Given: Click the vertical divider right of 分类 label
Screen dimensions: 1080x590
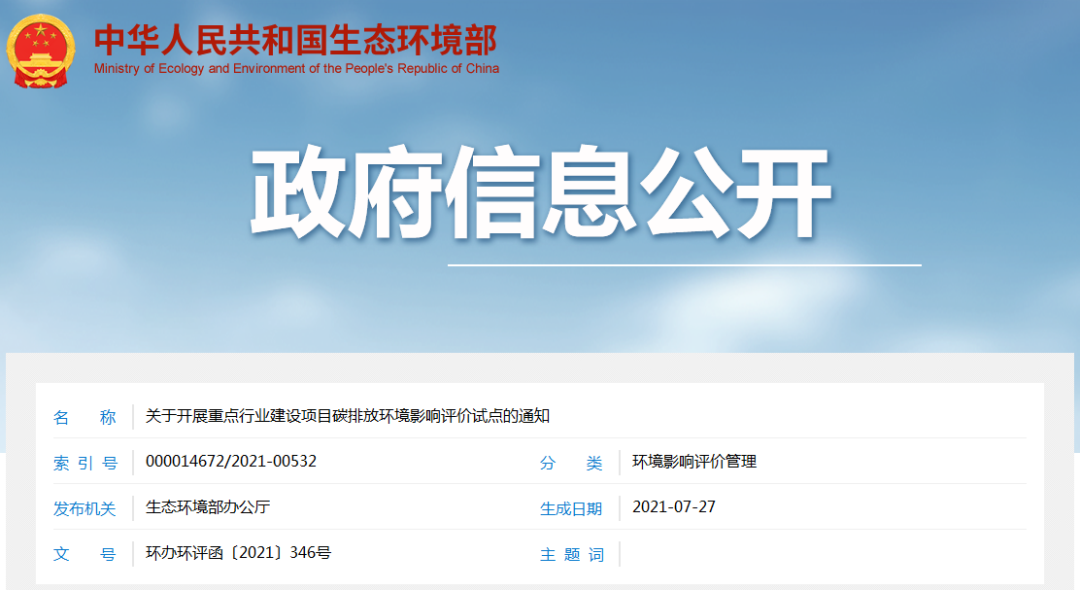Looking at the screenshot, I should (x=620, y=463).
